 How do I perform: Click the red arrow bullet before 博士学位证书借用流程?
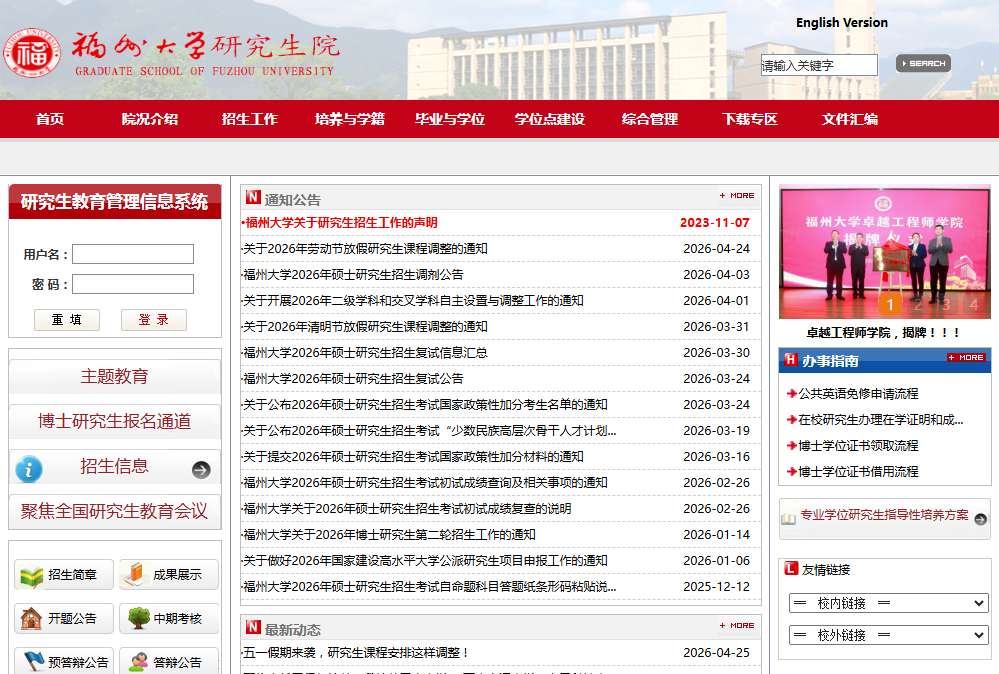(x=792, y=472)
